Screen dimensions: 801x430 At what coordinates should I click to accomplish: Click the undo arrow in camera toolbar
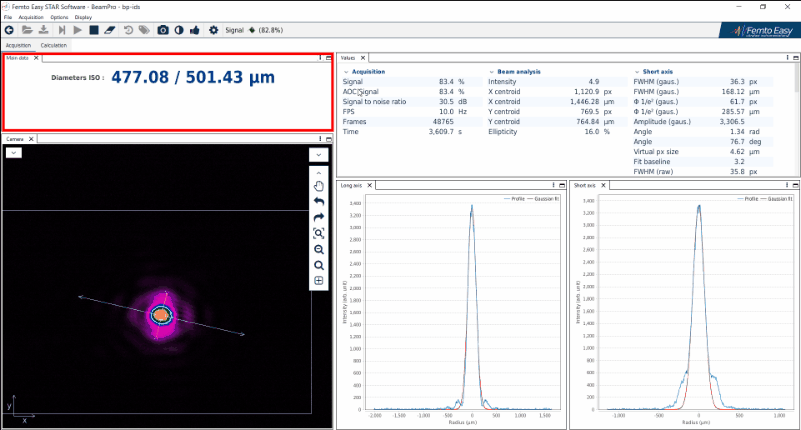(x=319, y=201)
